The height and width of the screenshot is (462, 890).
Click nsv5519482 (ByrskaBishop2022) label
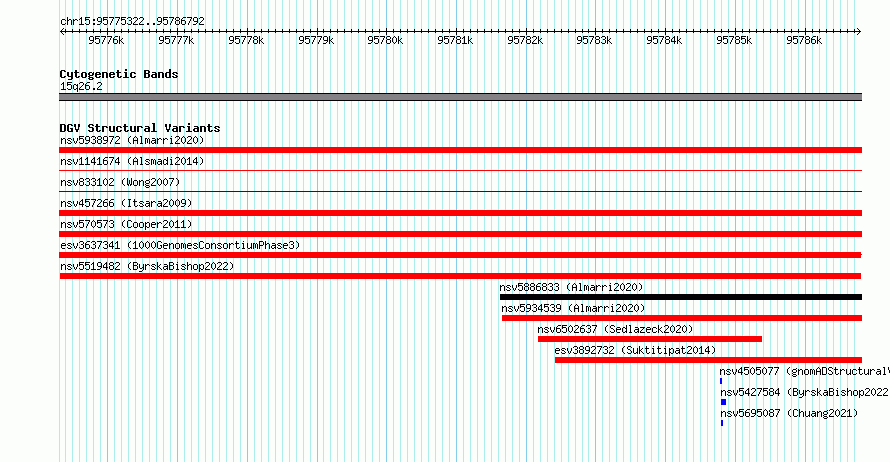147,266
